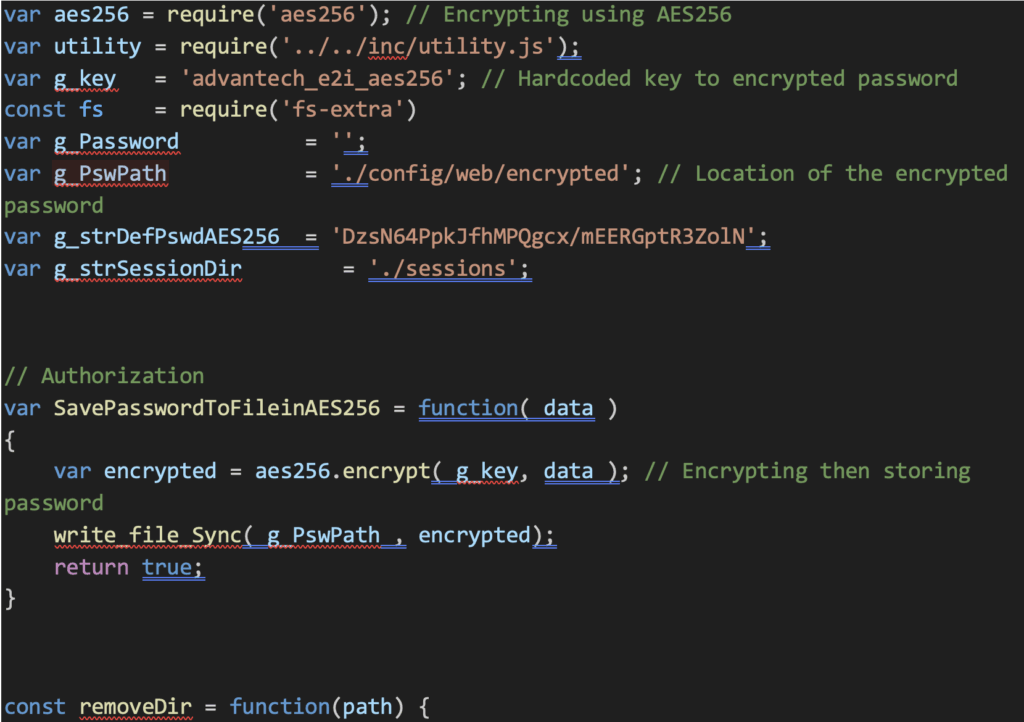Click the write_file_Sync function call
Image resolution: width=1024 pixels, height=722 pixels.
(x=147, y=535)
